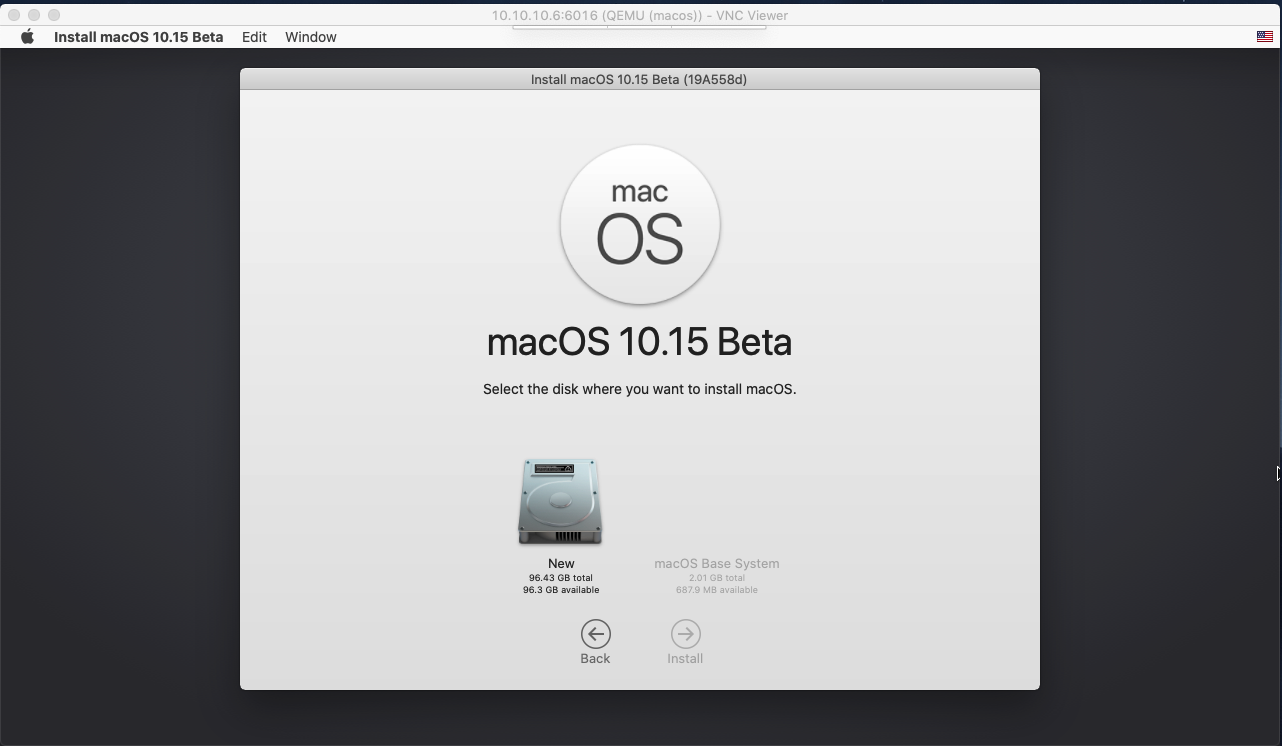This screenshot has width=1282, height=746.
Task: Click the text "687.9 MB available"
Action: [x=717, y=590]
